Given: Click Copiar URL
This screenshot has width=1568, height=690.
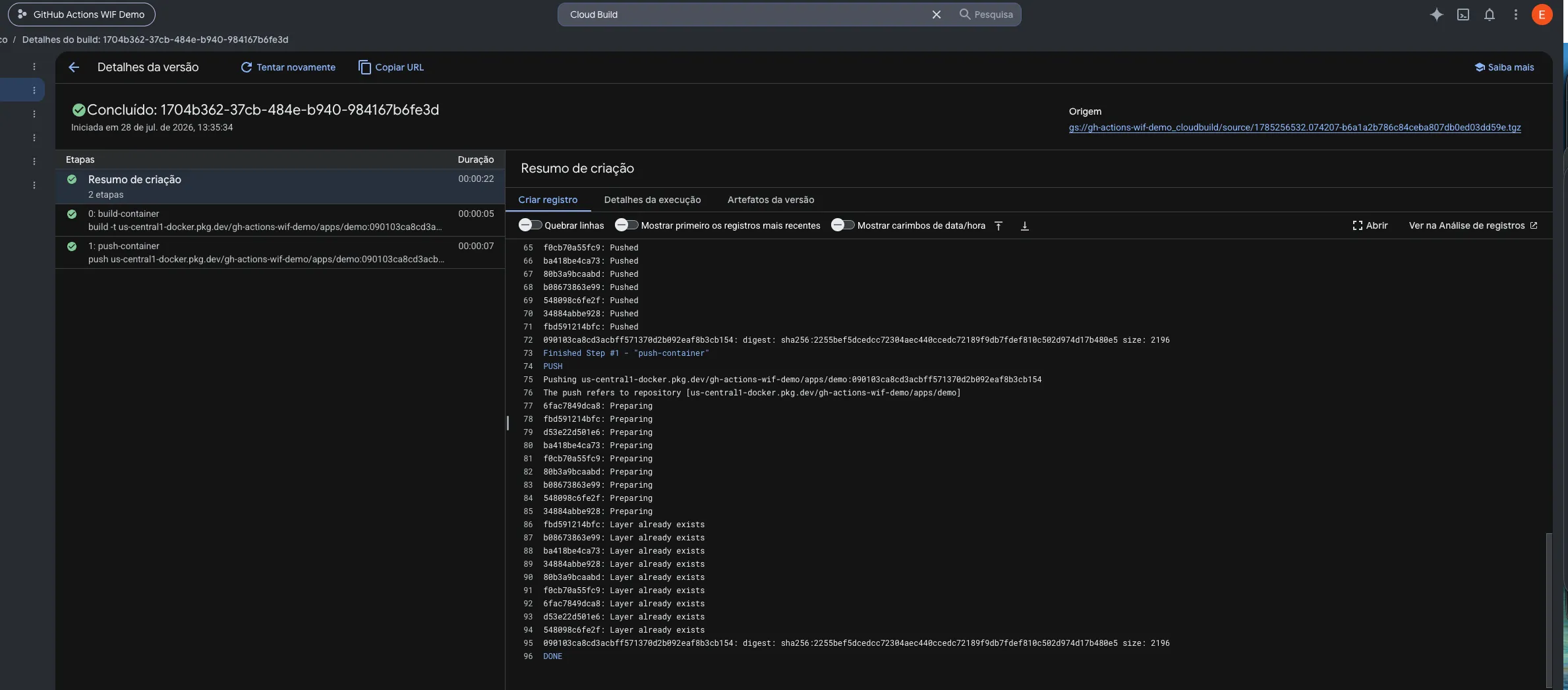Looking at the screenshot, I should coord(391,67).
